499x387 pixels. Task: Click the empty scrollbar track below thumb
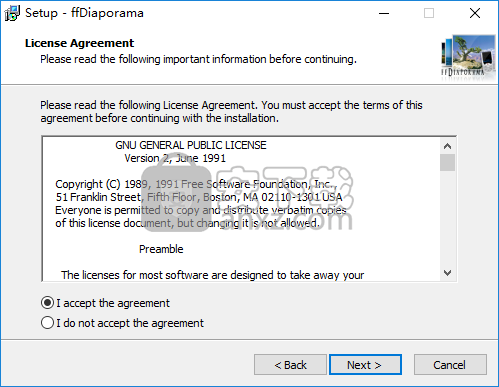point(447,218)
